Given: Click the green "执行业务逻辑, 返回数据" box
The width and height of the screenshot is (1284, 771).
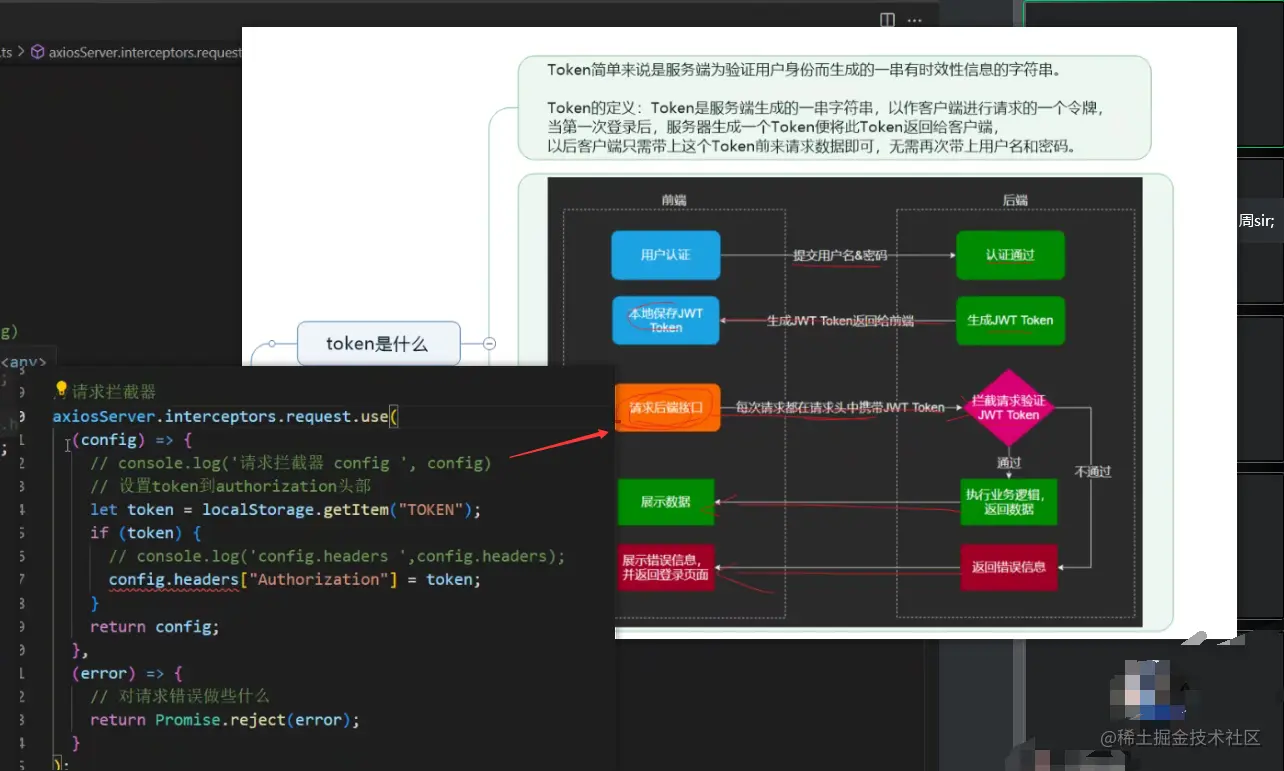Looking at the screenshot, I should pos(1009,502).
